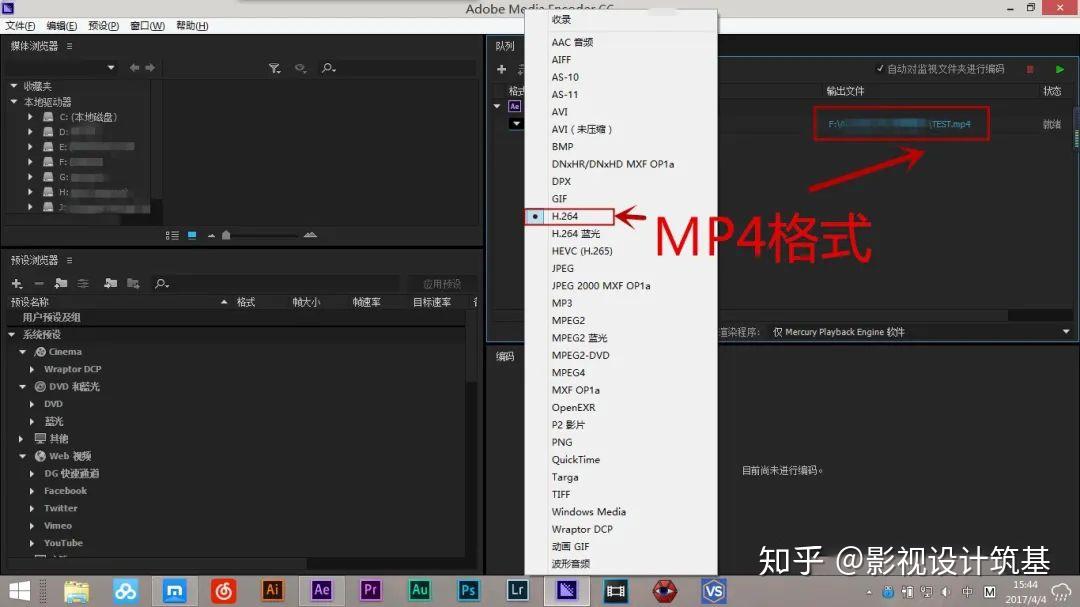
Task: Click the Media Browser search magnifier
Action: [329, 68]
